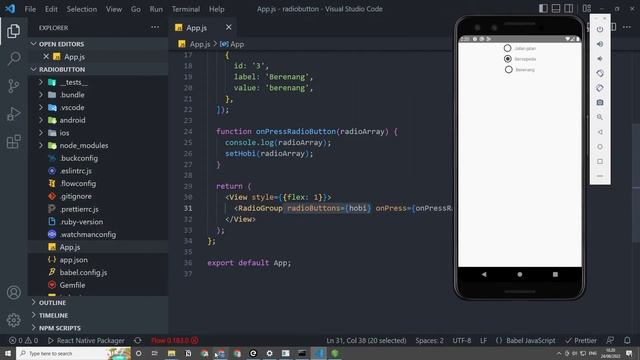Rotate emulator left

coord(600,73)
